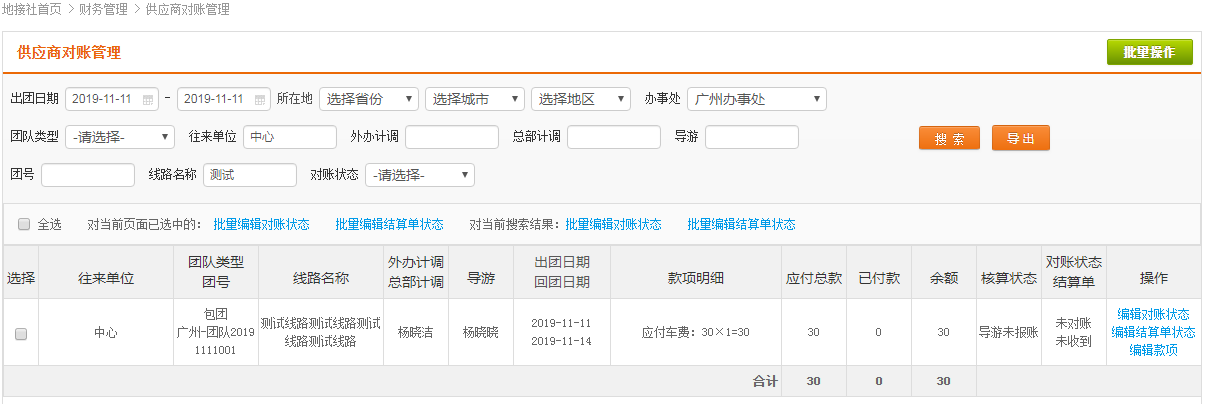Click the 编辑对账状态 link in the row
1207x404 pixels.
1153,314
